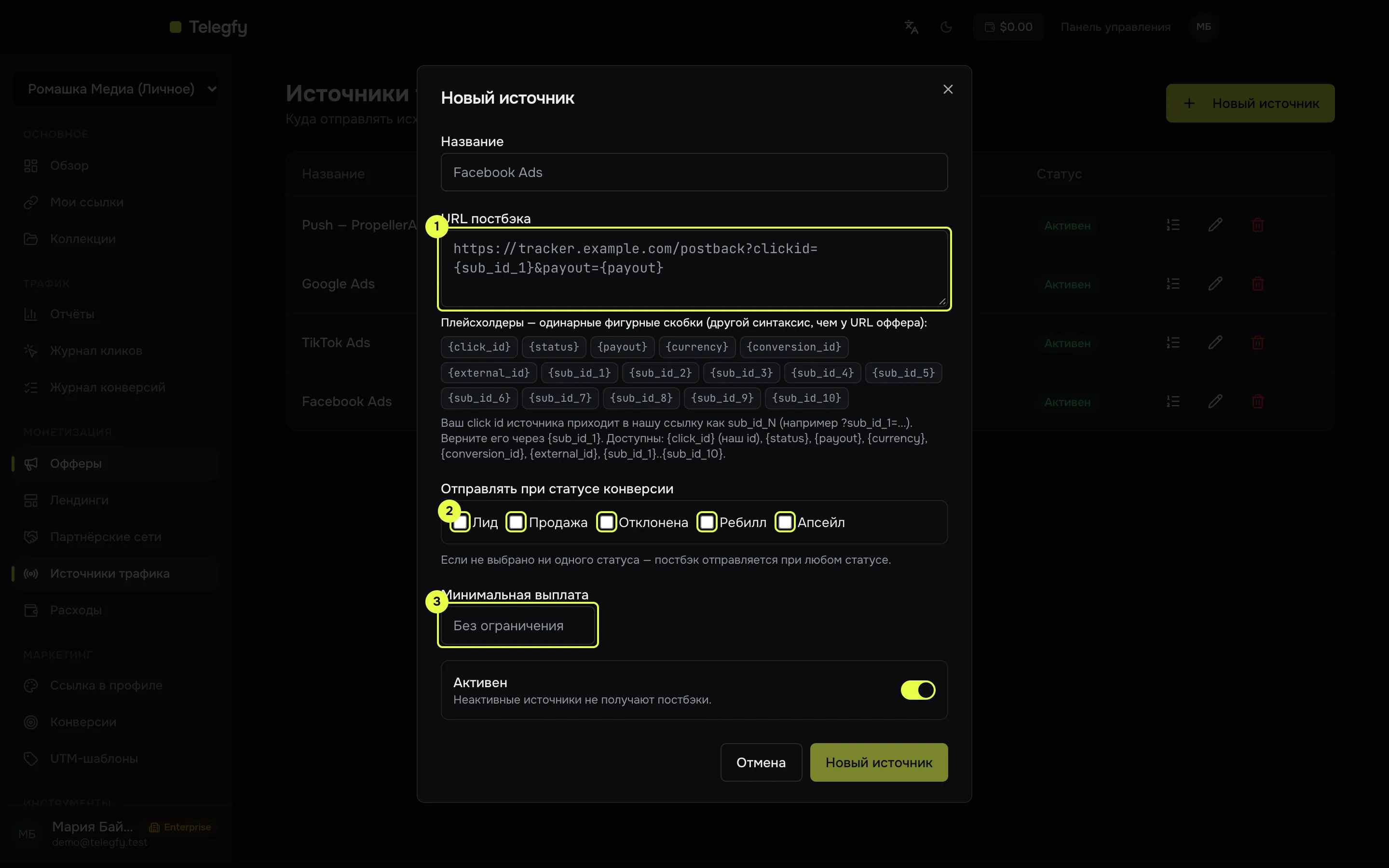This screenshot has height=868, width=1389.
Task: Focus the URL постбэка text area
Action: point(694,269)
